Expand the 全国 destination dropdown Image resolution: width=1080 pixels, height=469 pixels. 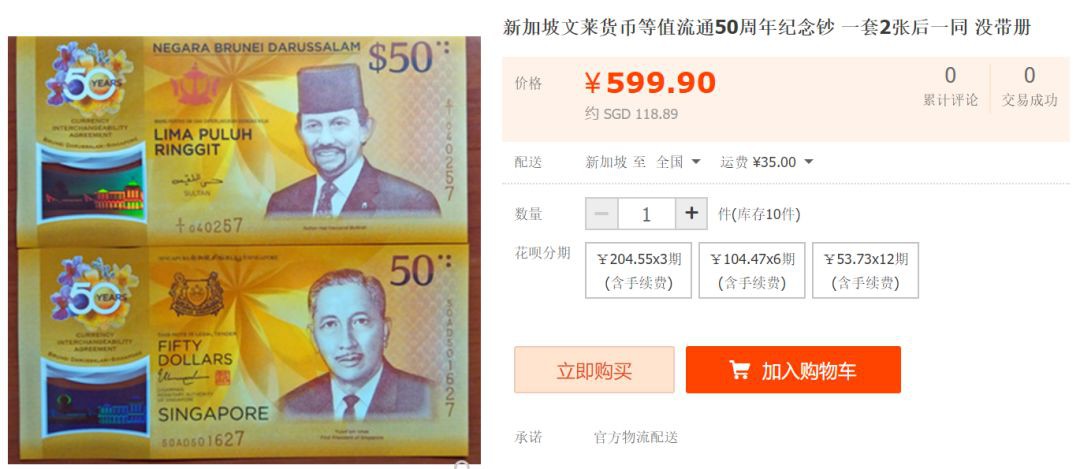(678, 163)
